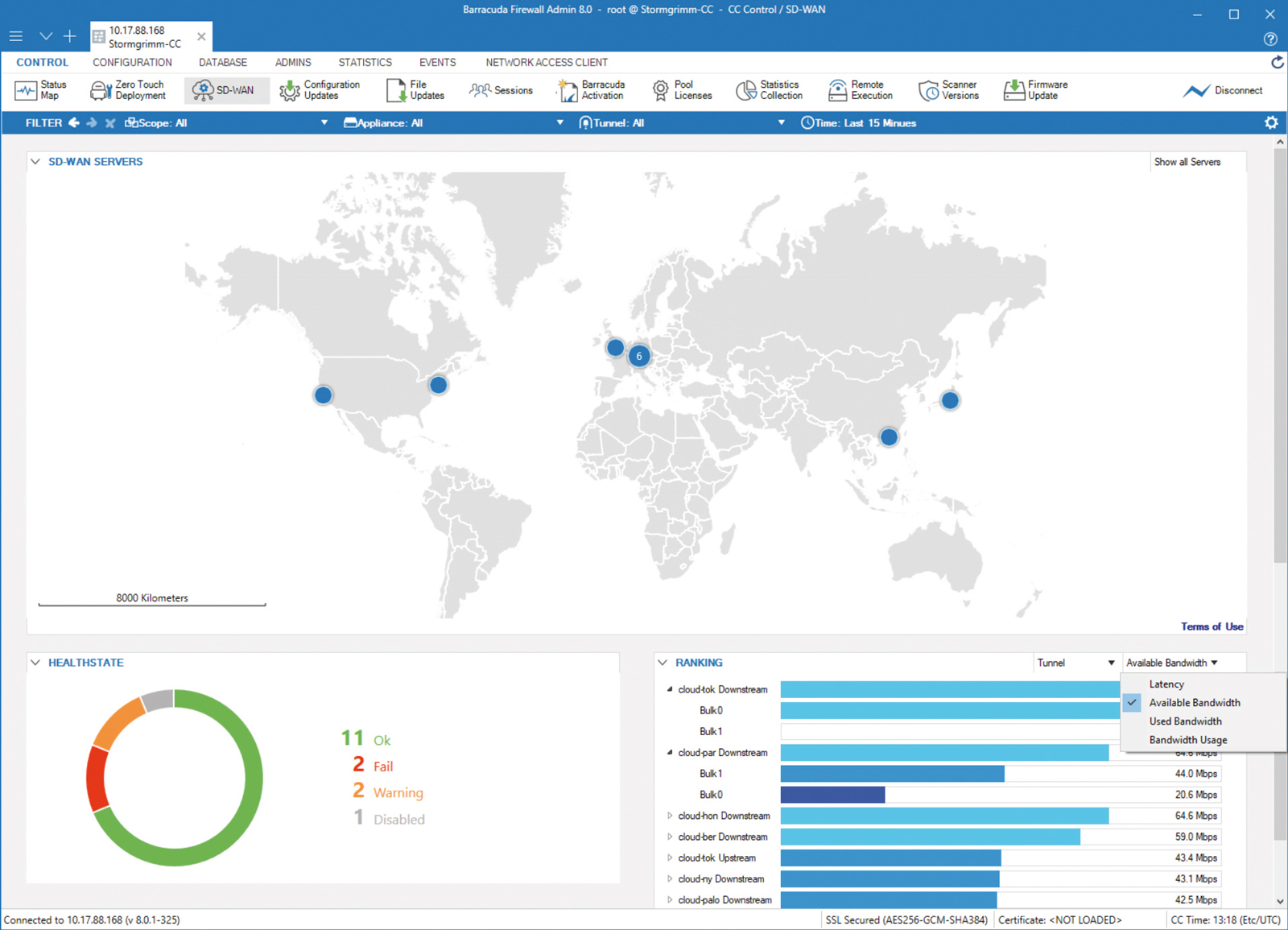Select Available Bandwidth in the ranking menu
1288x930 pixels.
(x=1195, y=703)
